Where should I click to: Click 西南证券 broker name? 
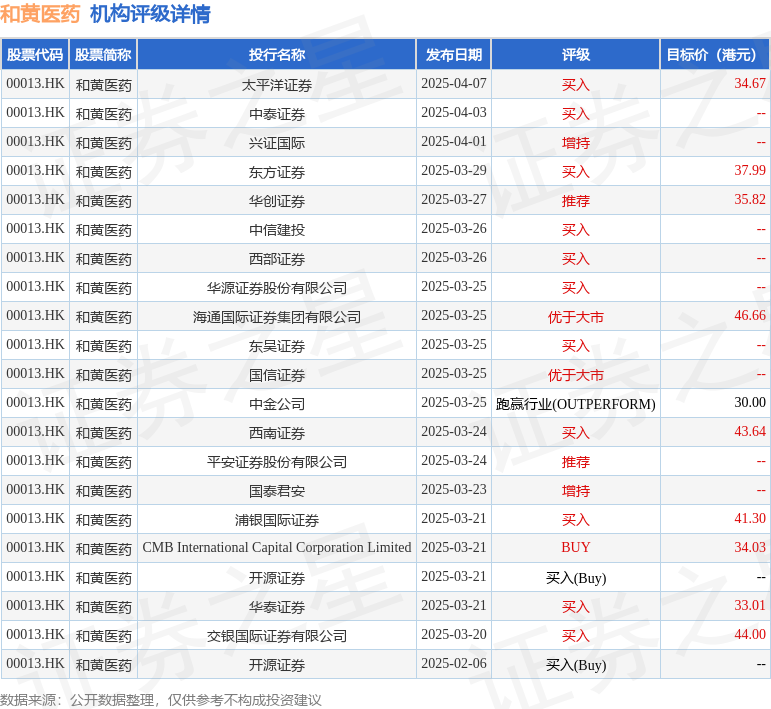pos(277,433)
